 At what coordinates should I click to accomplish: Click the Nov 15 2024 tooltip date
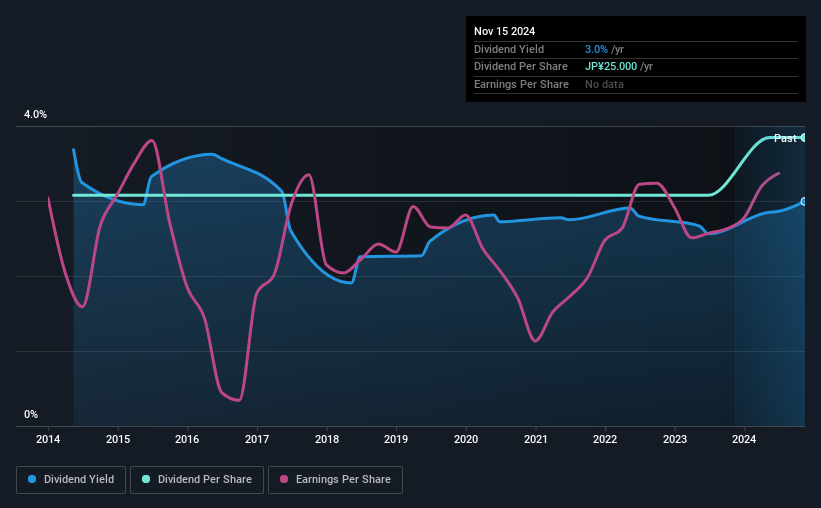coord(504,31)
